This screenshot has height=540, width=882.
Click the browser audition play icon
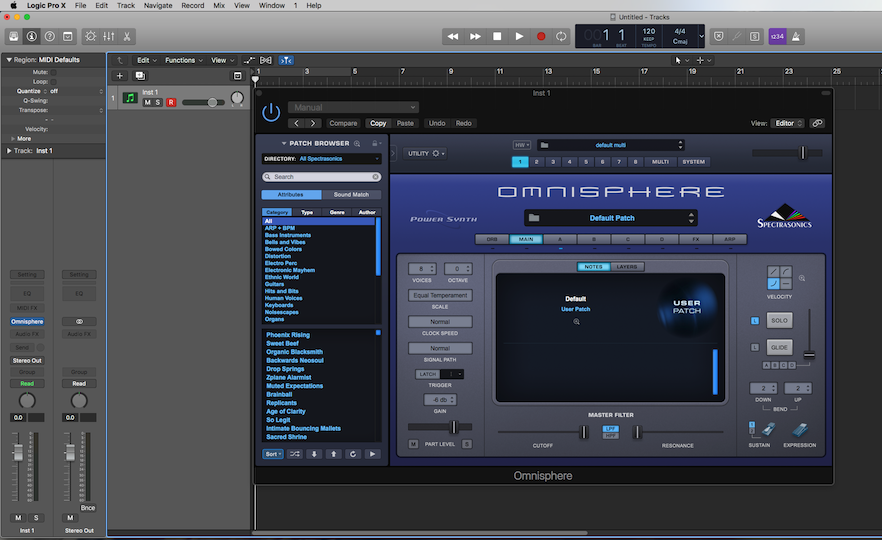[372, 454]
